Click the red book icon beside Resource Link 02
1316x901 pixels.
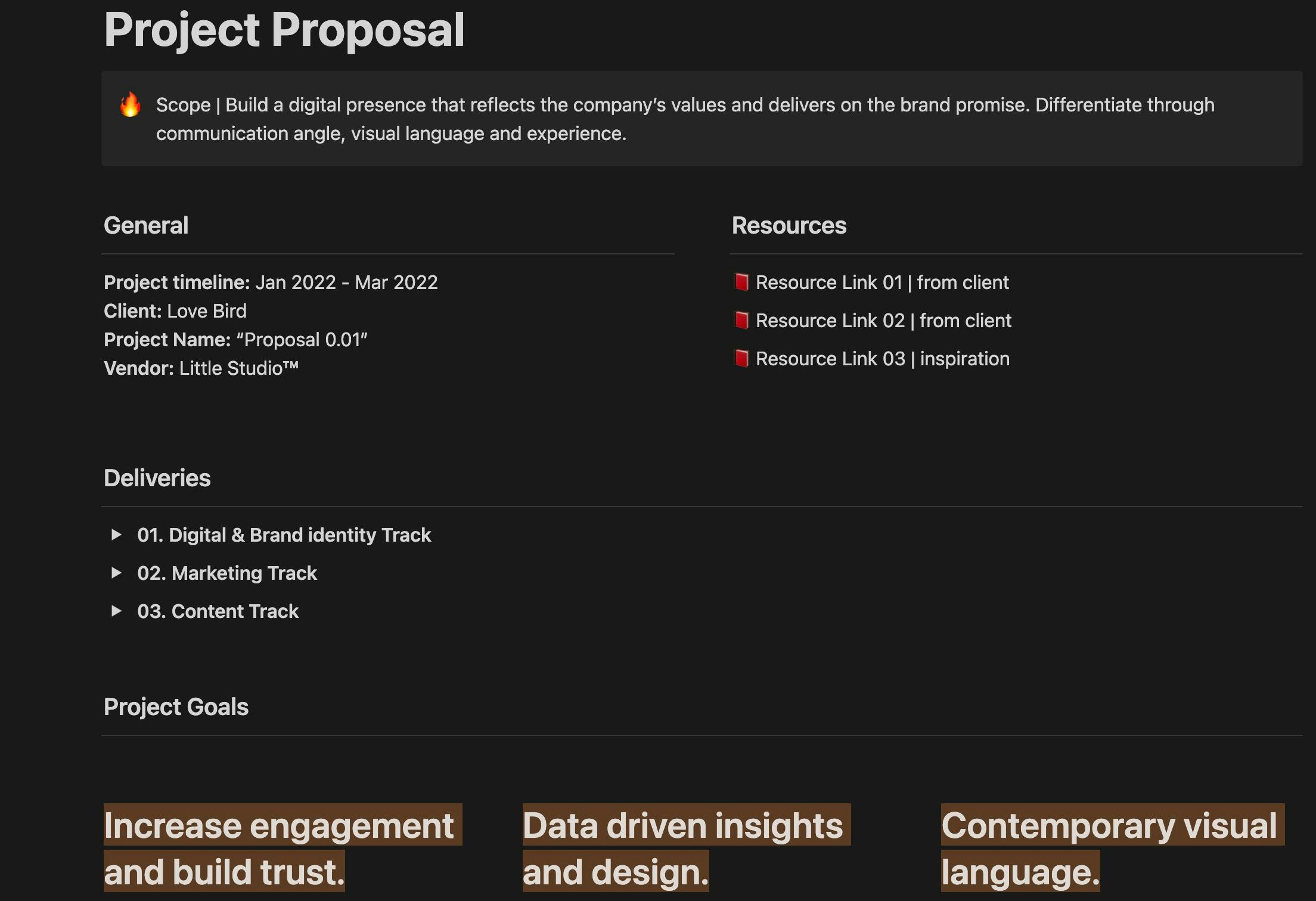click(x=741, y=321)
